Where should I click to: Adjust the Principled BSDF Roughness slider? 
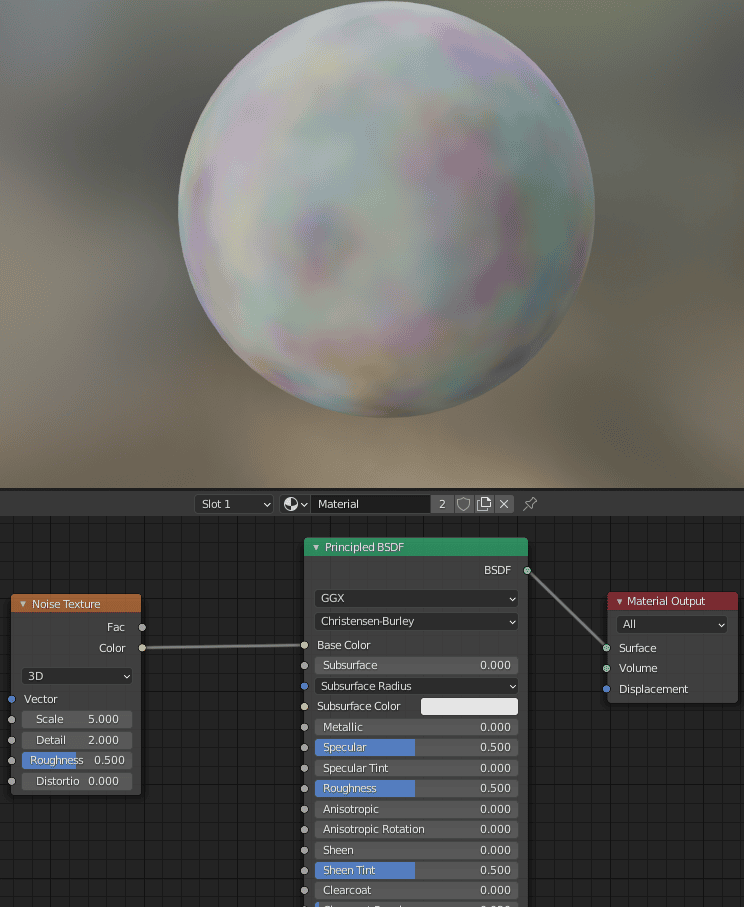[416, 788]
